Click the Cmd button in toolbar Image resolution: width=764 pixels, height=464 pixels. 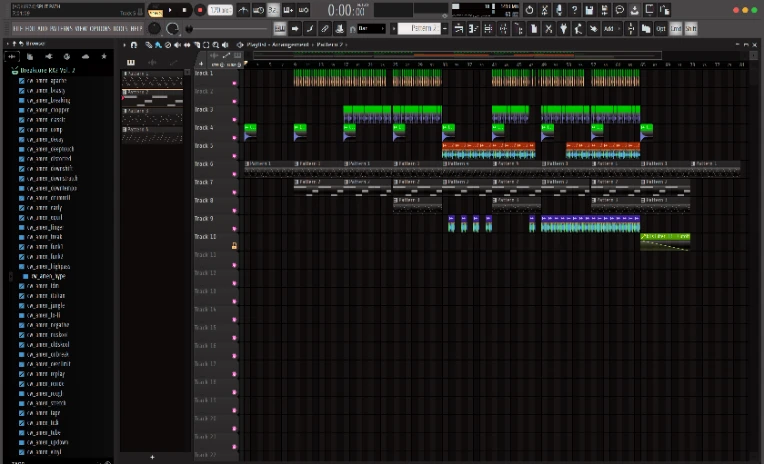point(676,29)
